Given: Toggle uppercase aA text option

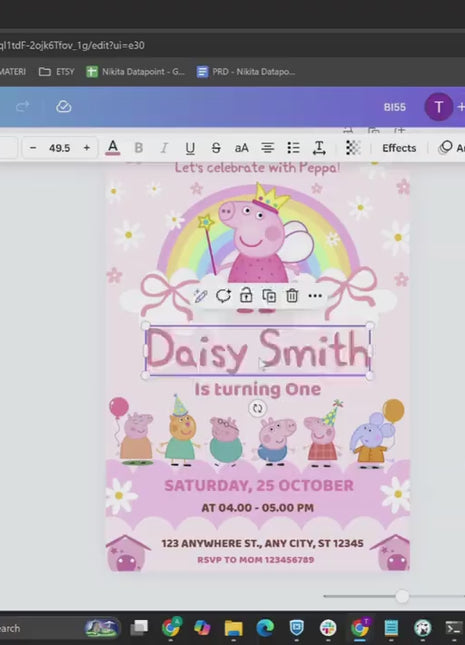Looking at the screenshot, I should coord(242,148).
